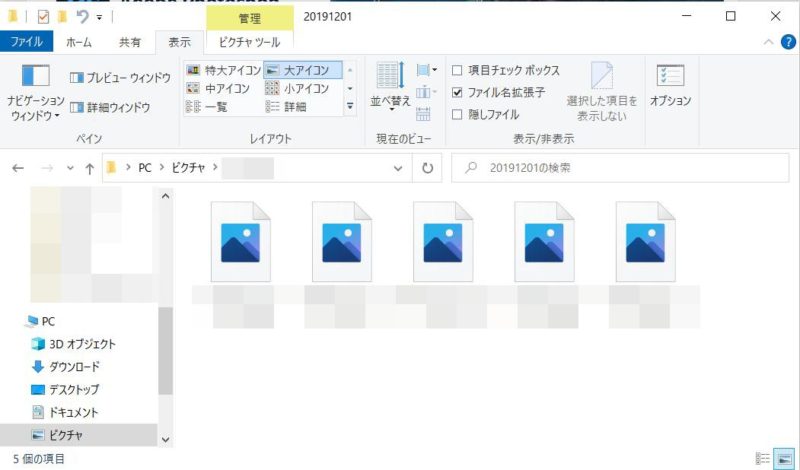Viewport: 800px width, 470px height.
Task: Open the Sort by (並べ替え) menu
Action: [390, 86]
